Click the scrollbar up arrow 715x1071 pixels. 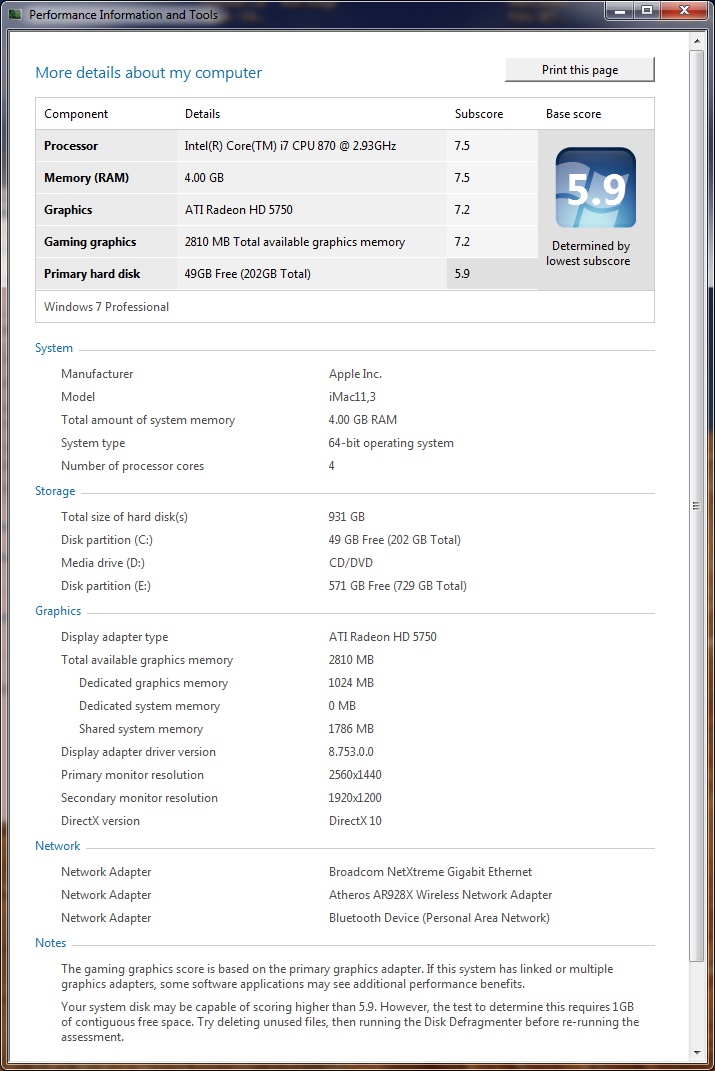(x=697, y=41)
